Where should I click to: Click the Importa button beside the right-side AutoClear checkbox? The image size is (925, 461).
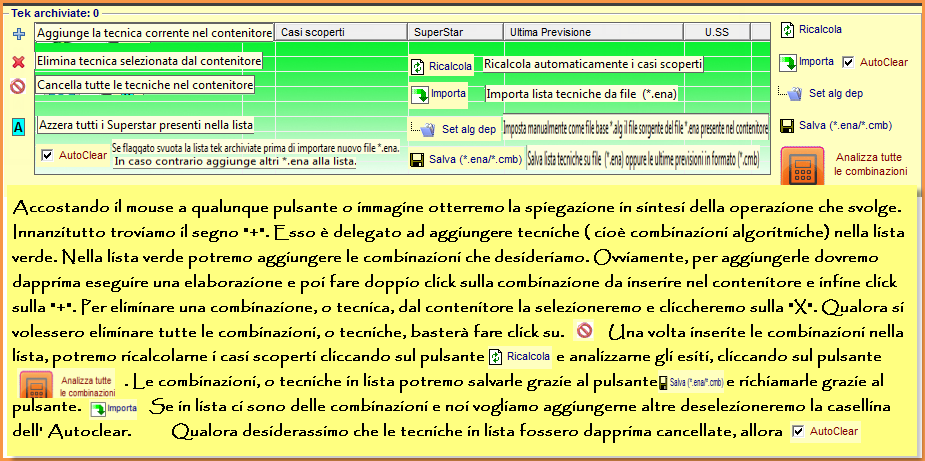click(806, 61)
